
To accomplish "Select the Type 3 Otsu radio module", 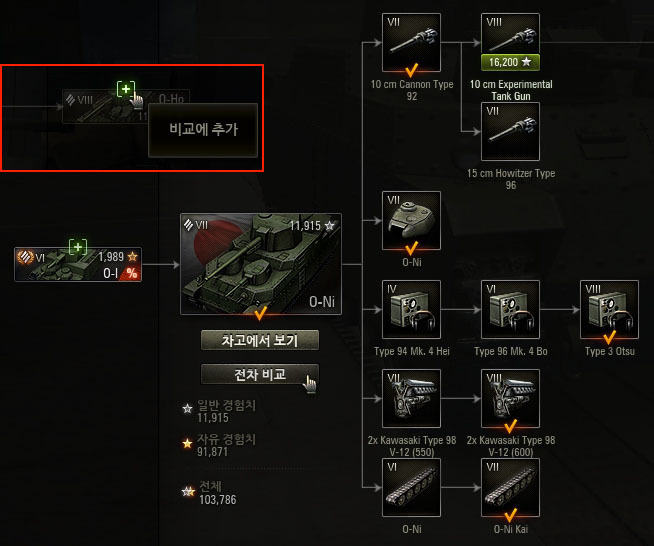I will (x=609, y=309).
